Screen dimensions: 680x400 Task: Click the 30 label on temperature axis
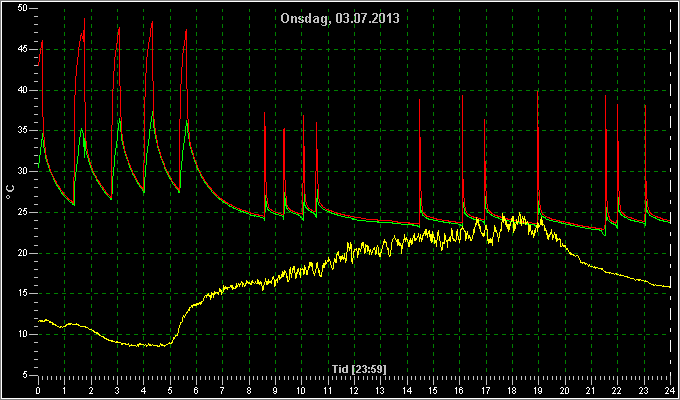[x=23, y=171]
